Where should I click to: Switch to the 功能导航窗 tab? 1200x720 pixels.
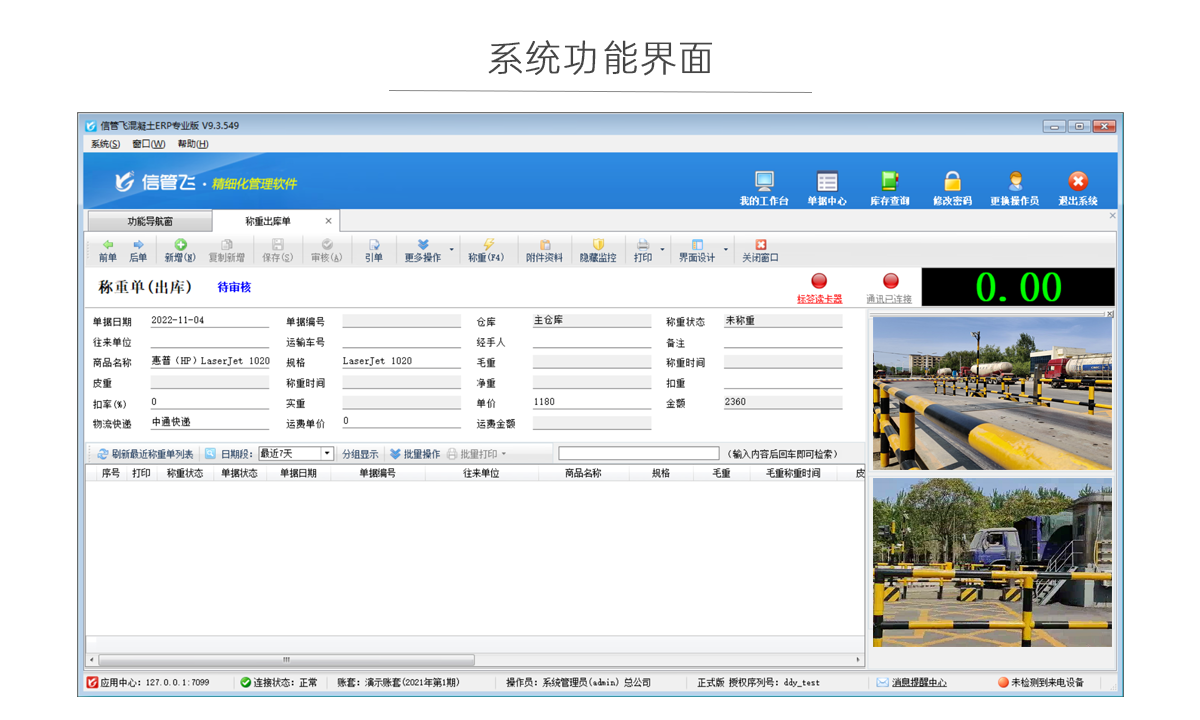point(149,221)
